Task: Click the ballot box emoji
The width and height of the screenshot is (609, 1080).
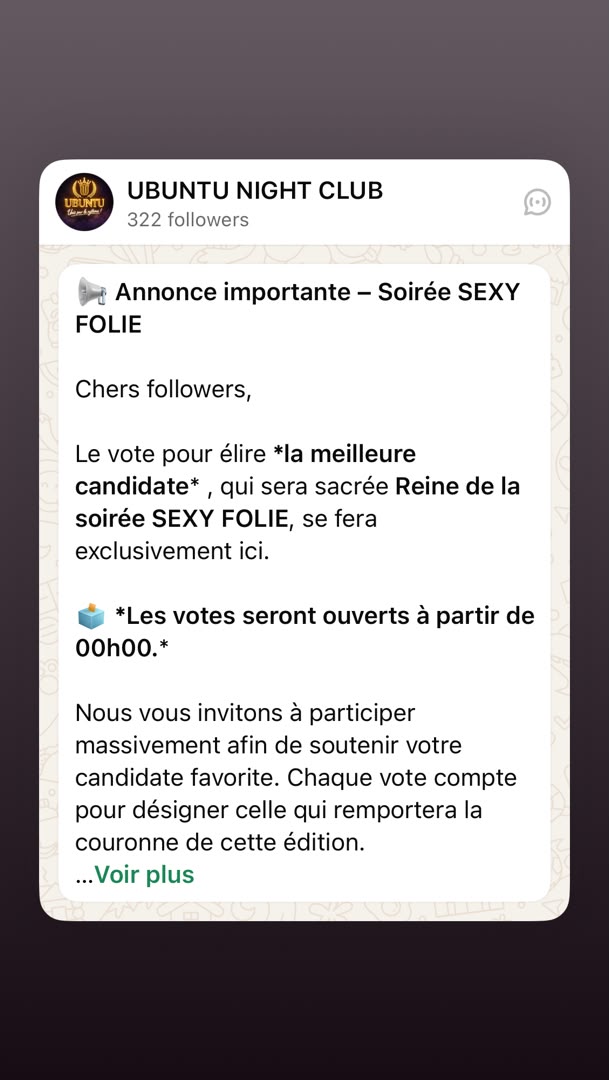Action: click(x=91, y=616)
